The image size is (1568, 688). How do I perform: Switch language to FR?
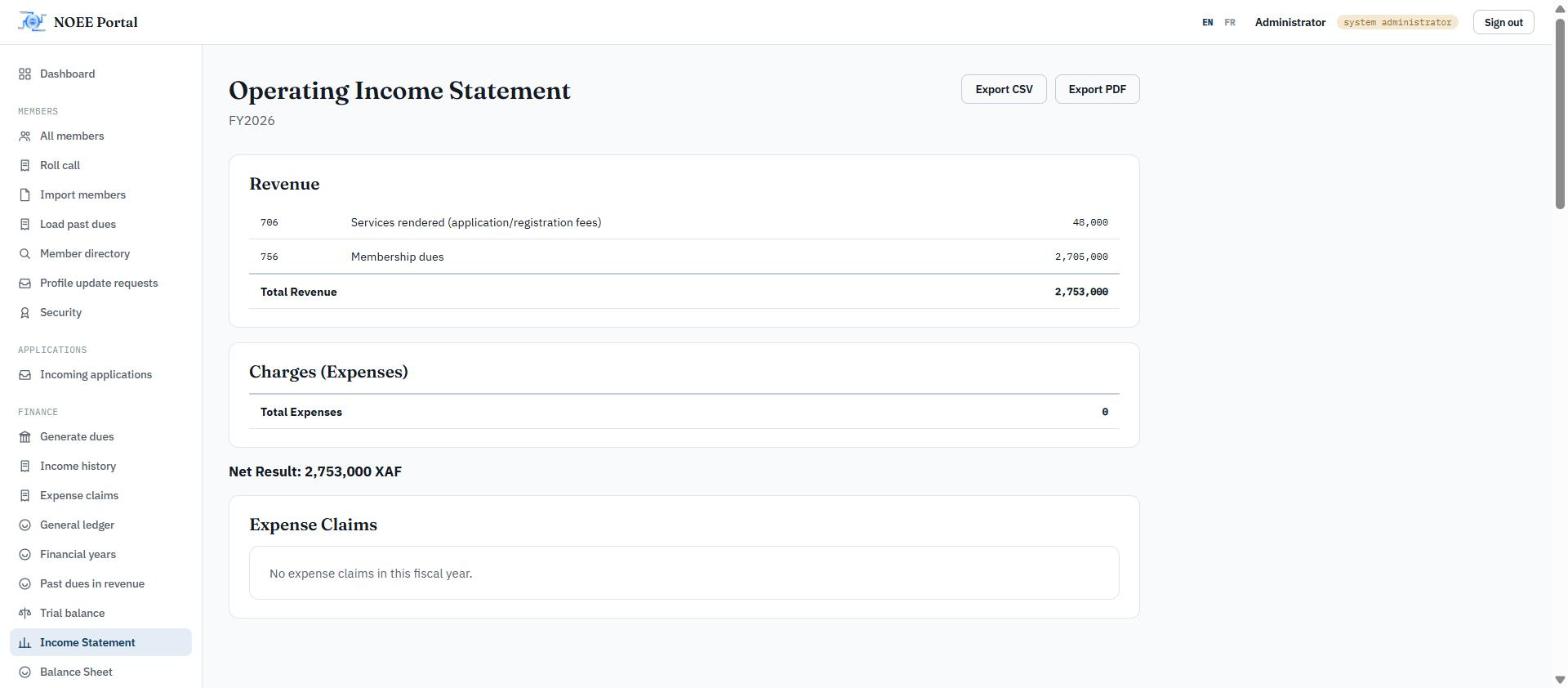pos(1230,22)
